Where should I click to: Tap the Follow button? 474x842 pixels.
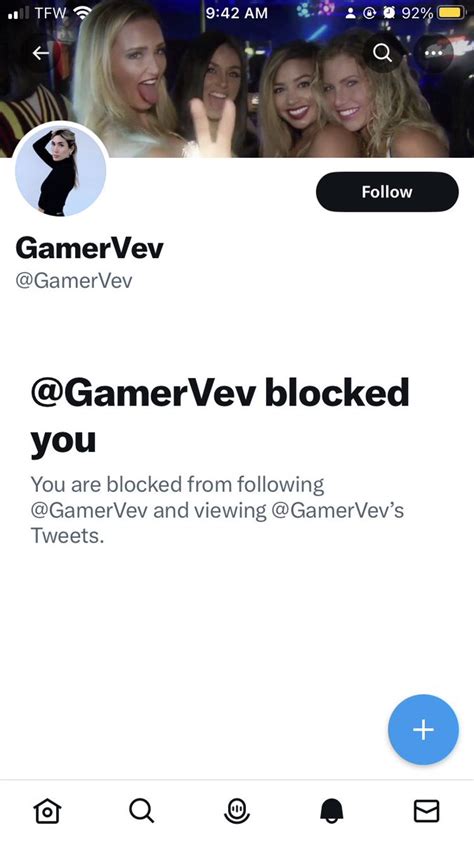click(387, 192)
